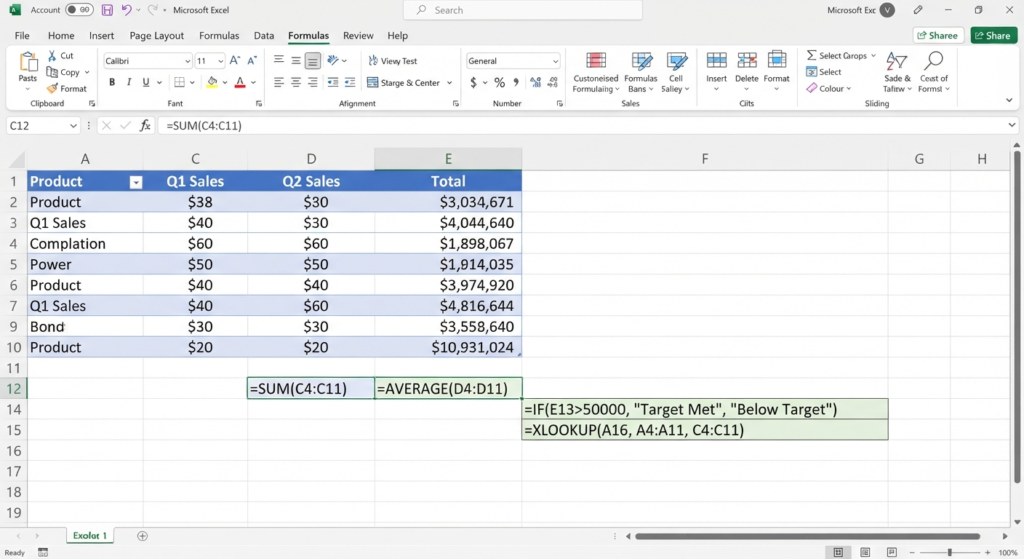Open Customised Formatting icon
This screenshot has height=559, width=1024.
[596, 61]
